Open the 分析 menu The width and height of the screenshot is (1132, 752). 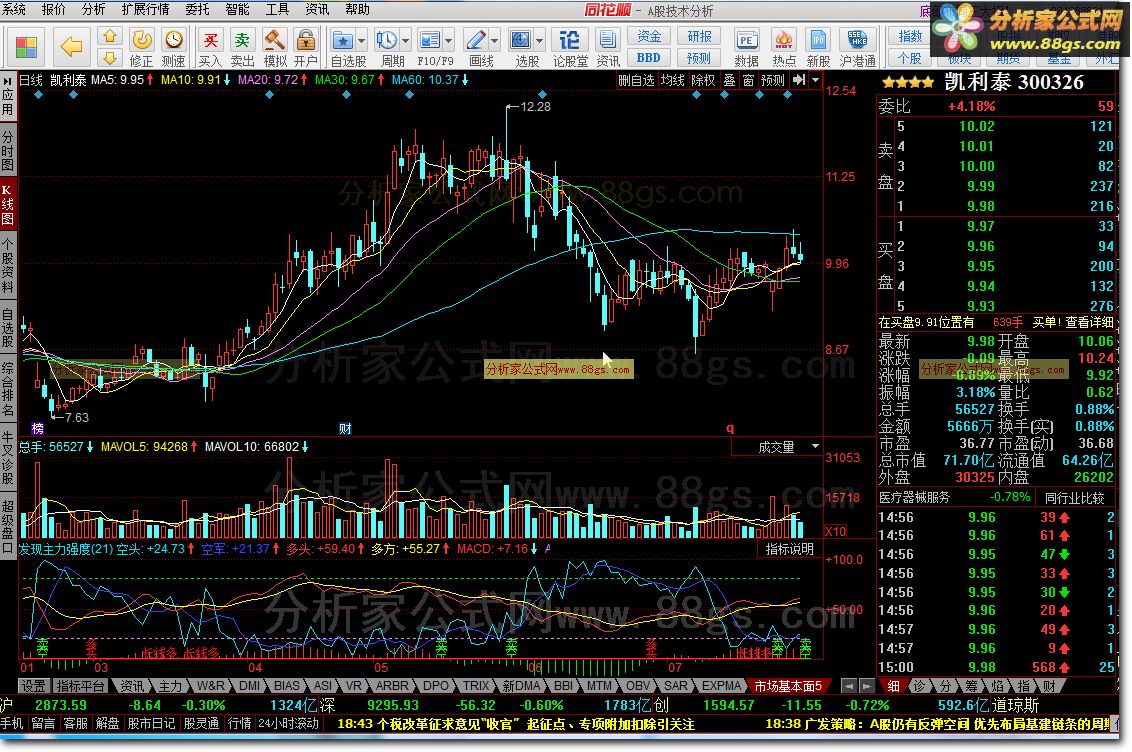tap(93, 9)
